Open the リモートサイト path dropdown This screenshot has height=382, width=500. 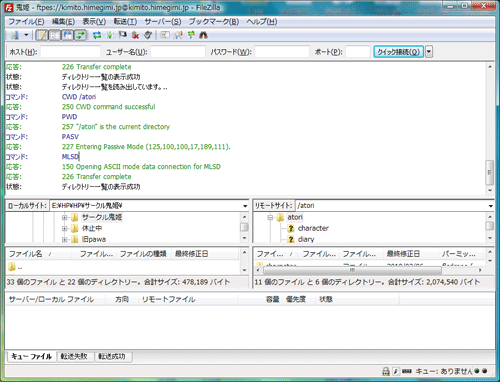point(491,206)
